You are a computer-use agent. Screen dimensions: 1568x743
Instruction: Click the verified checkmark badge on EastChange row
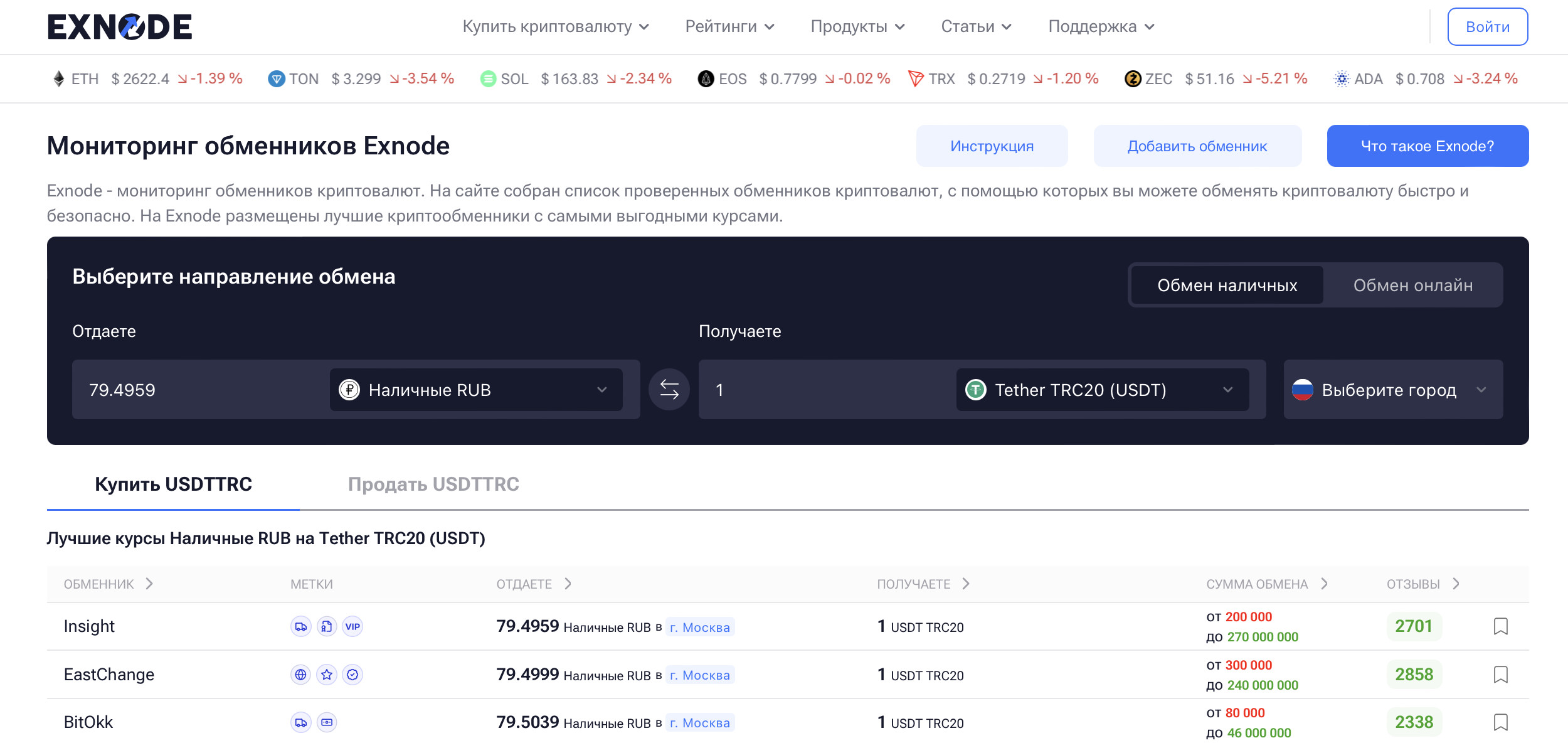pyautogui.click(x=352, y=675)
